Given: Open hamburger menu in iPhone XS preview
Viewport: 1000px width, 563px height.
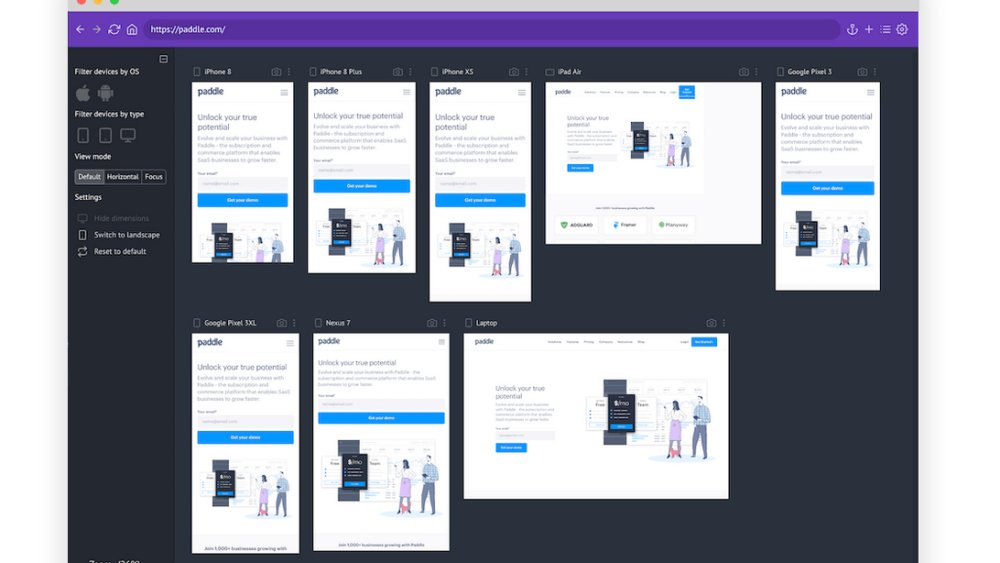Looking at the screenshot, I should click(522, 92).
